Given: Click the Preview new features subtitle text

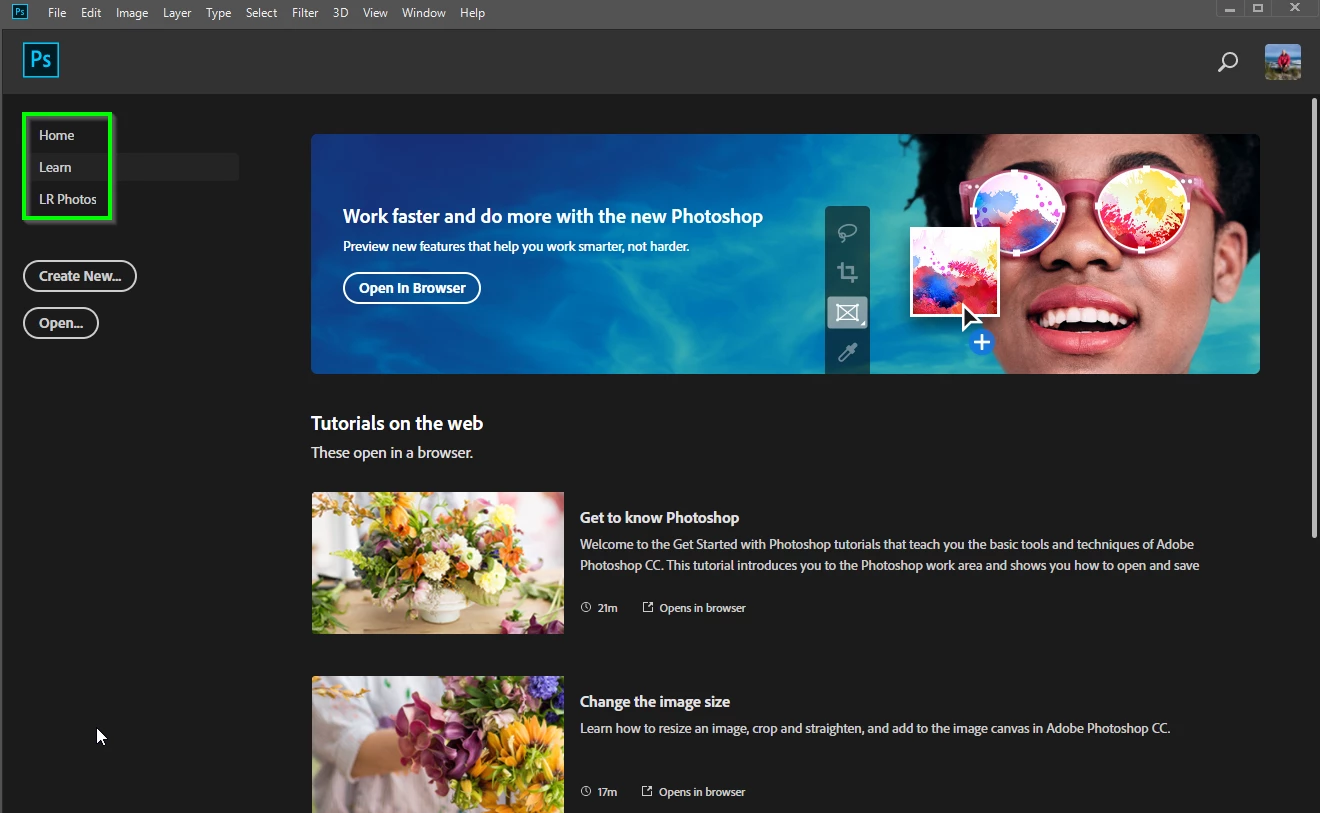Looking at the screenshot, I should (x=516, y=246).
